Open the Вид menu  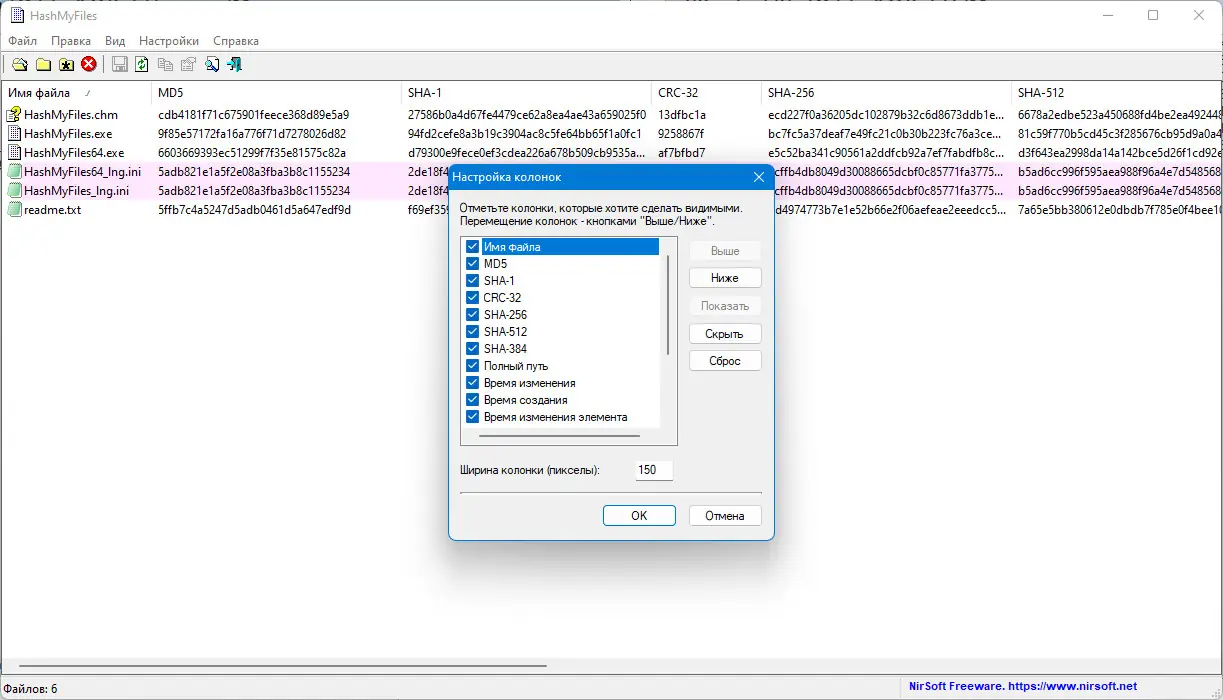pos(115,41)
